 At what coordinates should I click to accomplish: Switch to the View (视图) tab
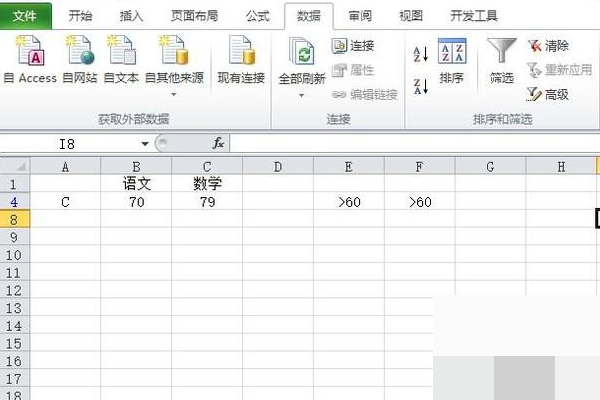tap(411, 16)
